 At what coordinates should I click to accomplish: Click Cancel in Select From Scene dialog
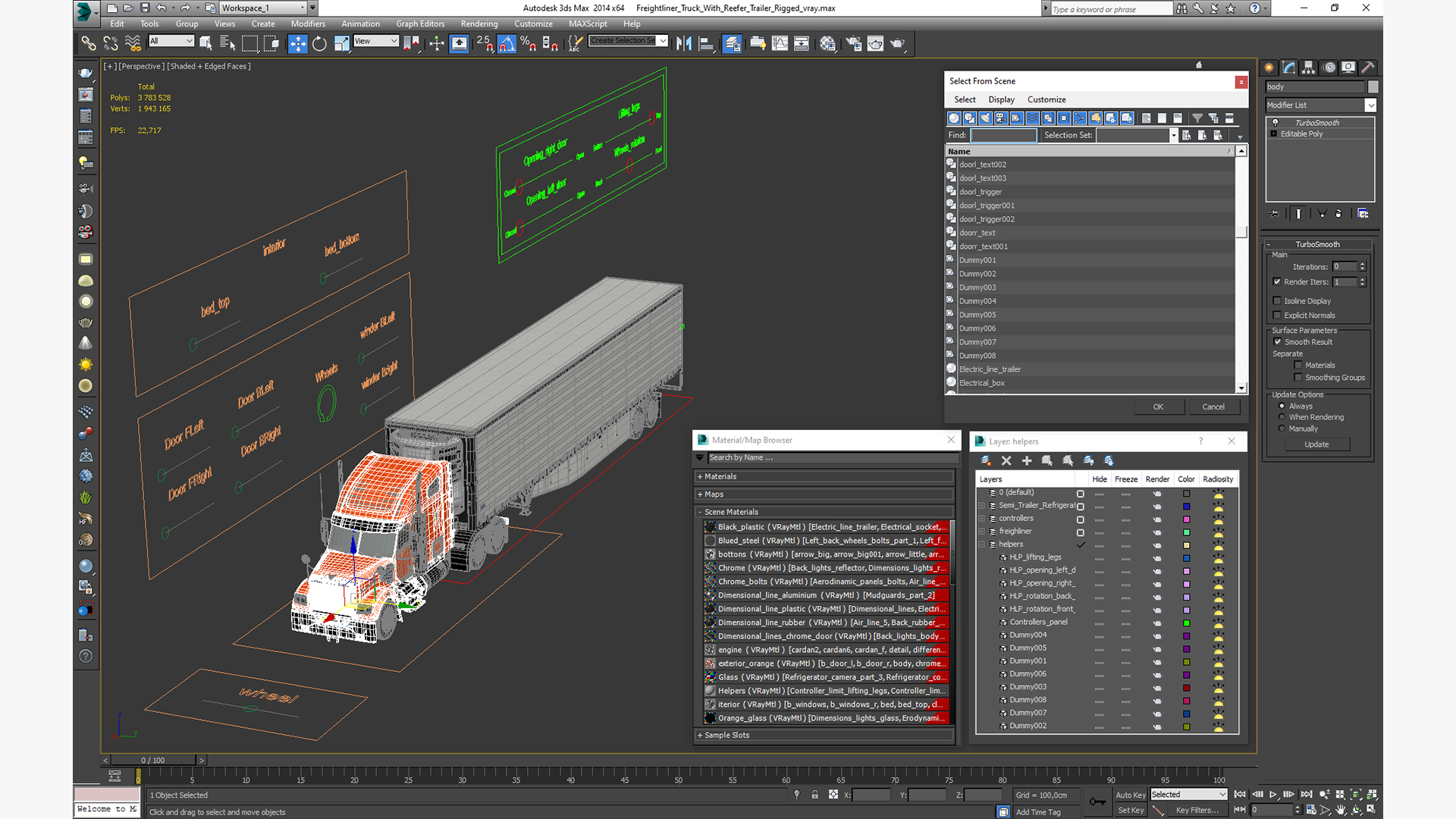tap(1213, 407)
